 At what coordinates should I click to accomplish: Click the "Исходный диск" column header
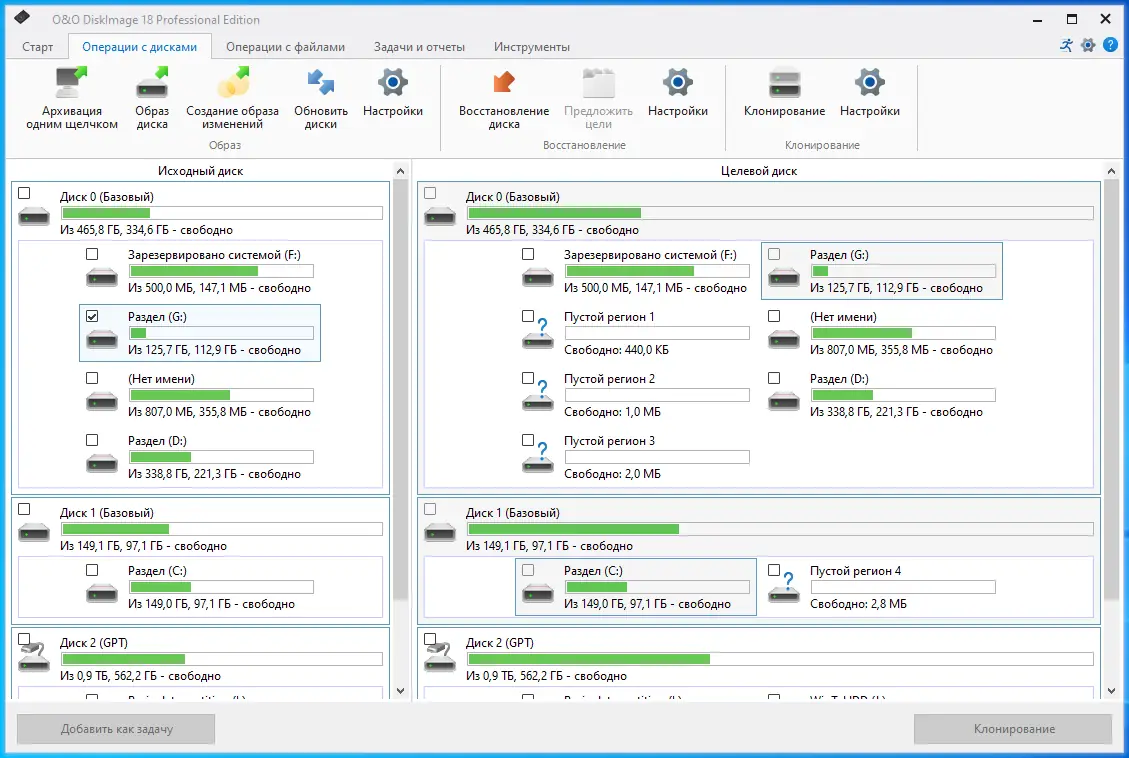point(200,171)
